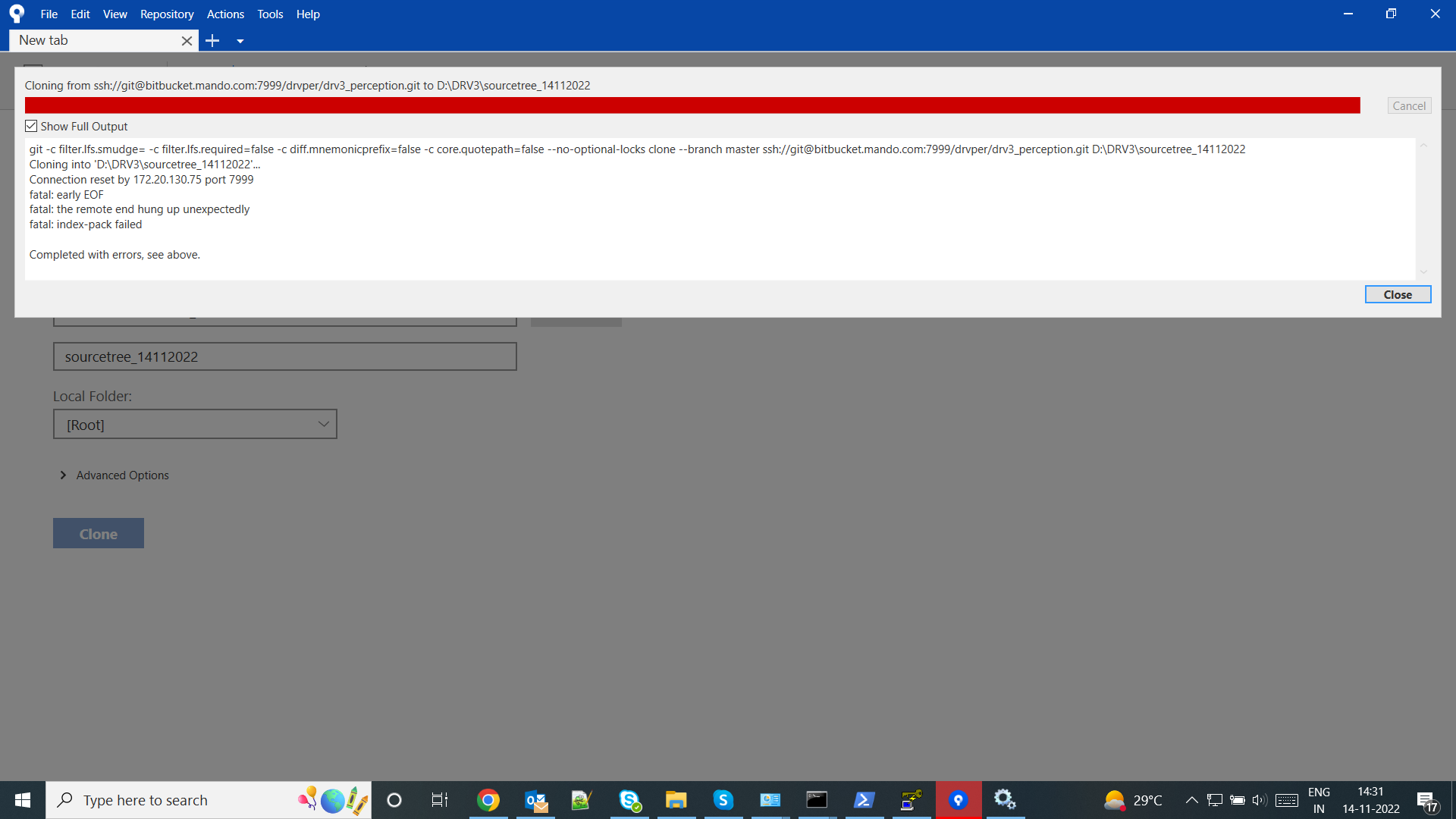Open weather widget showing 29°C

(1133, 800)
